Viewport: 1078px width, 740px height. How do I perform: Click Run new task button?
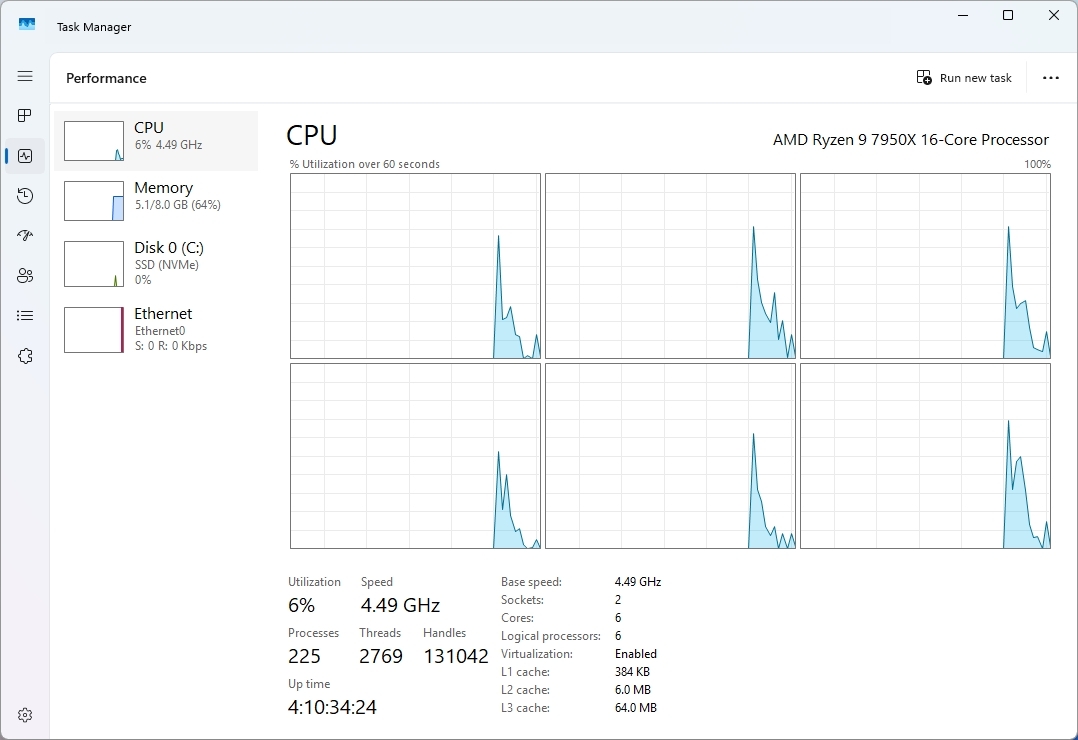coord(964,78)
